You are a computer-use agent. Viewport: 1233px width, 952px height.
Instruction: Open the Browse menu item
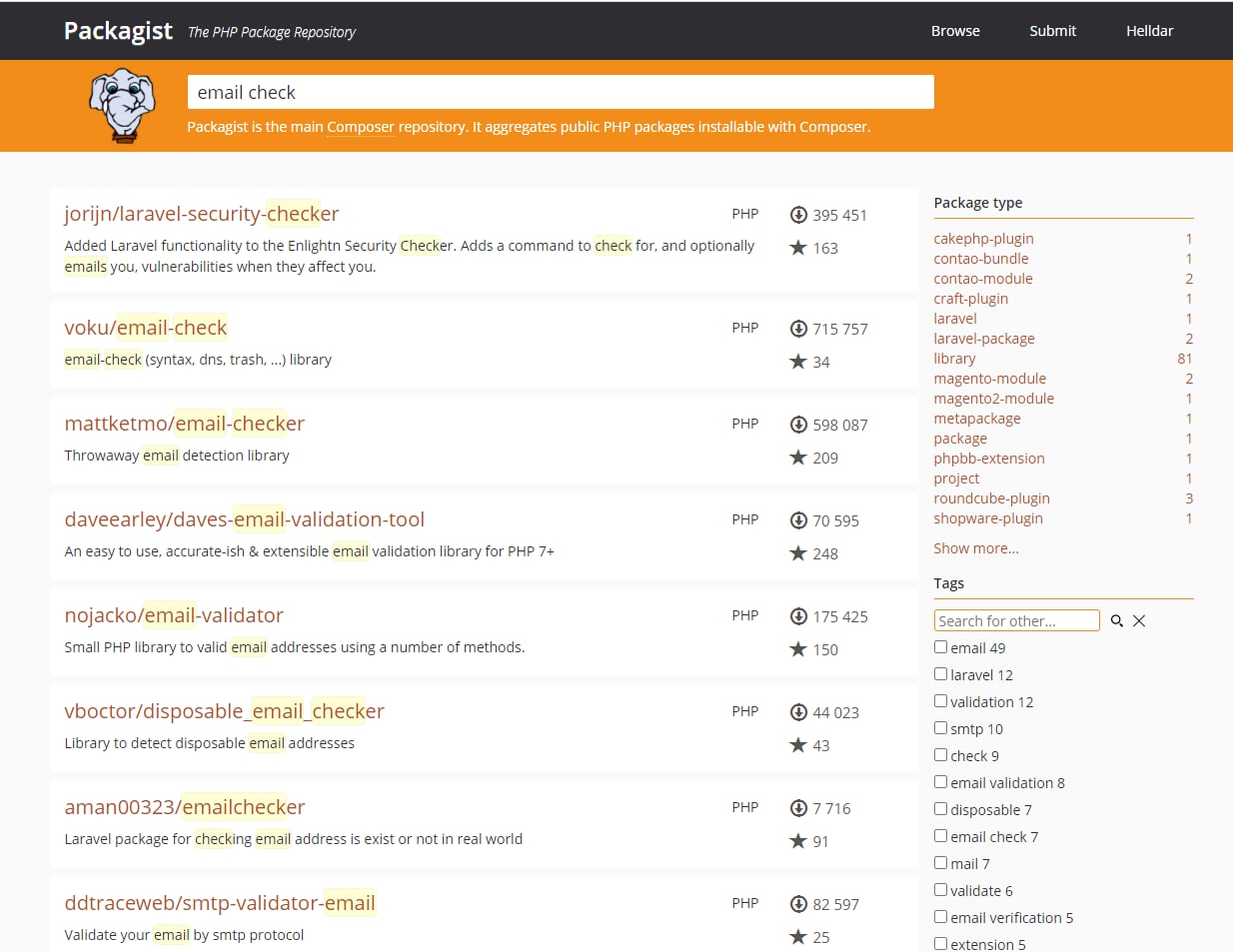tap(955, 31)
